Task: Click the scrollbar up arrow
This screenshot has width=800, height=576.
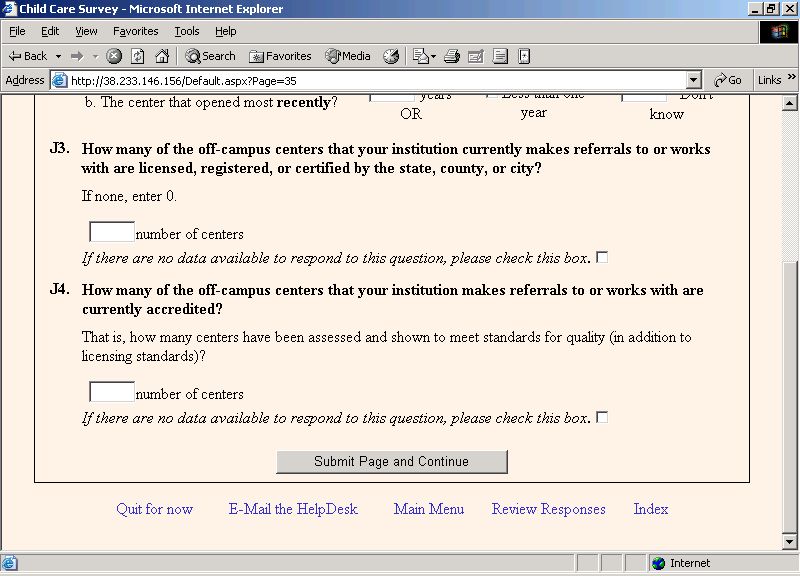Action: click(789, 104)
